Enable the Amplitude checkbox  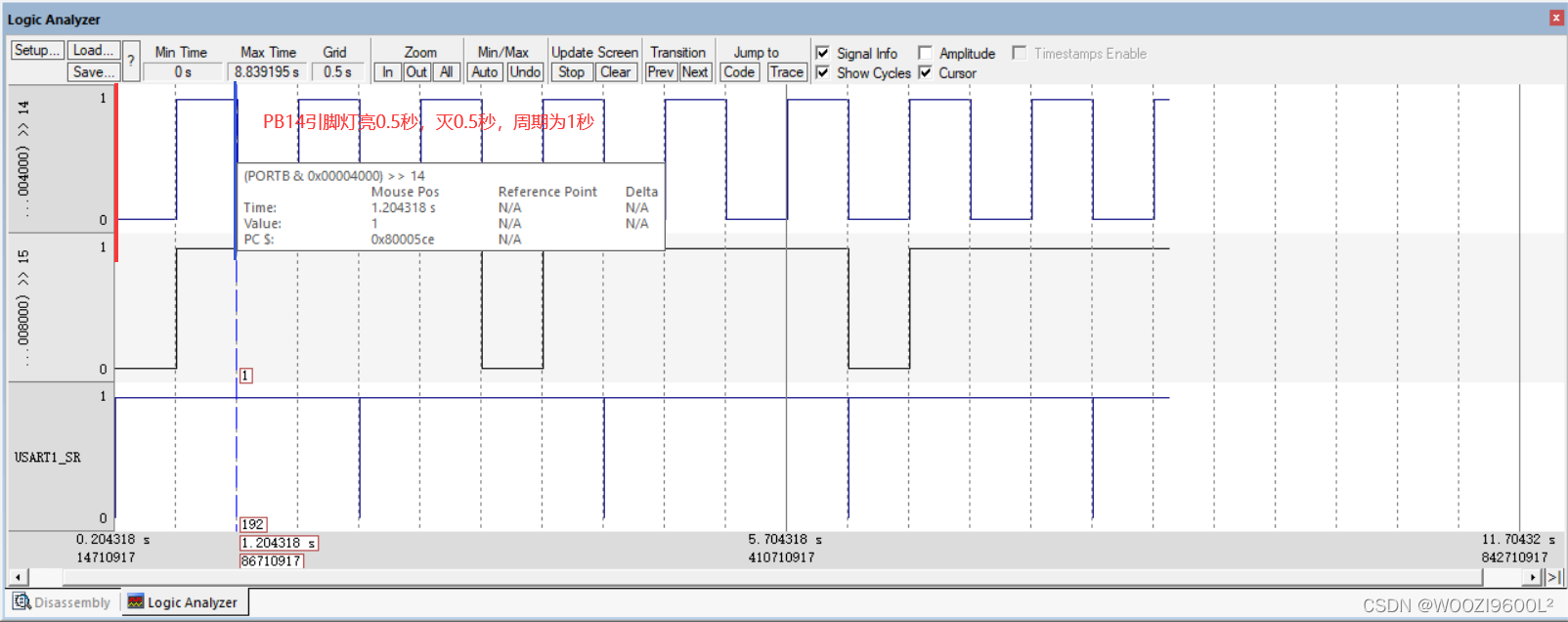pos(925,53)
